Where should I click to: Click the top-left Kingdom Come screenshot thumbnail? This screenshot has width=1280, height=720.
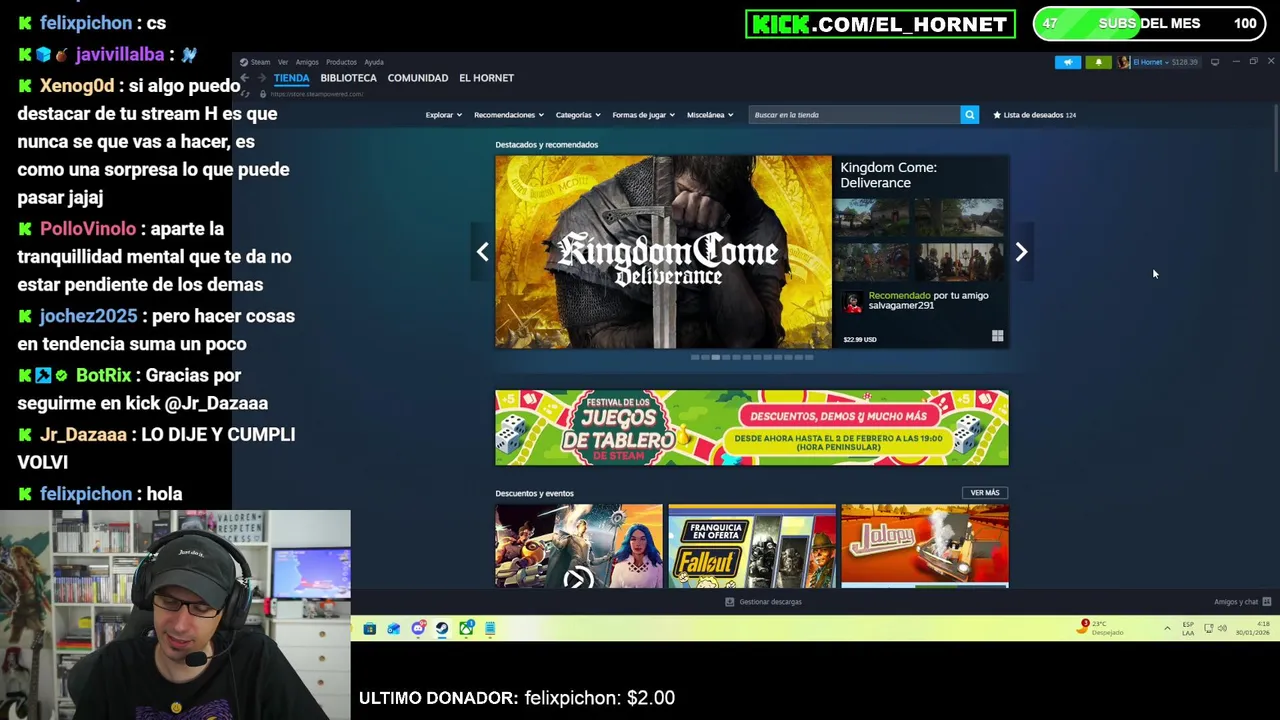pyautogui.click(x=874, y=217)
